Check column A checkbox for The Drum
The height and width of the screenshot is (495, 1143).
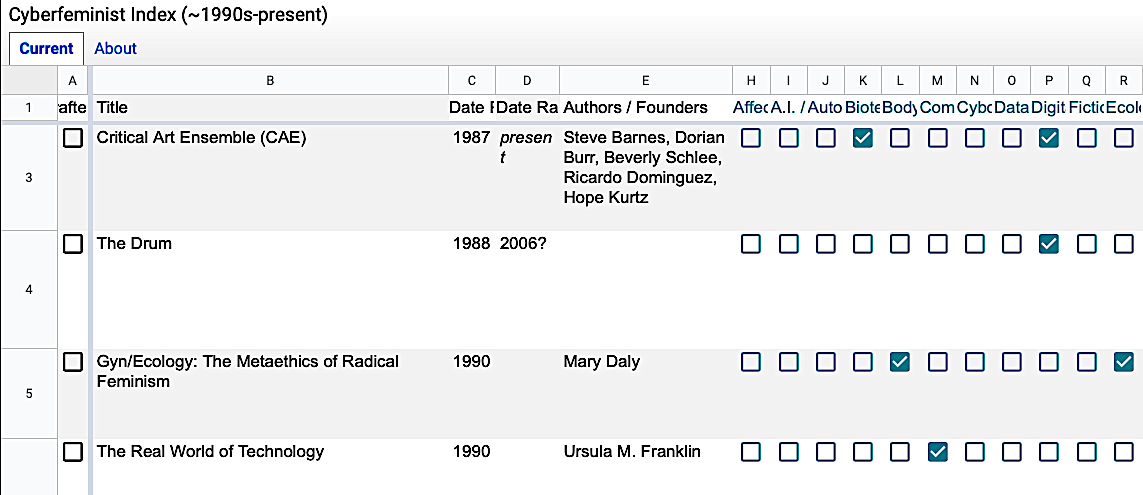coord(73,244)
